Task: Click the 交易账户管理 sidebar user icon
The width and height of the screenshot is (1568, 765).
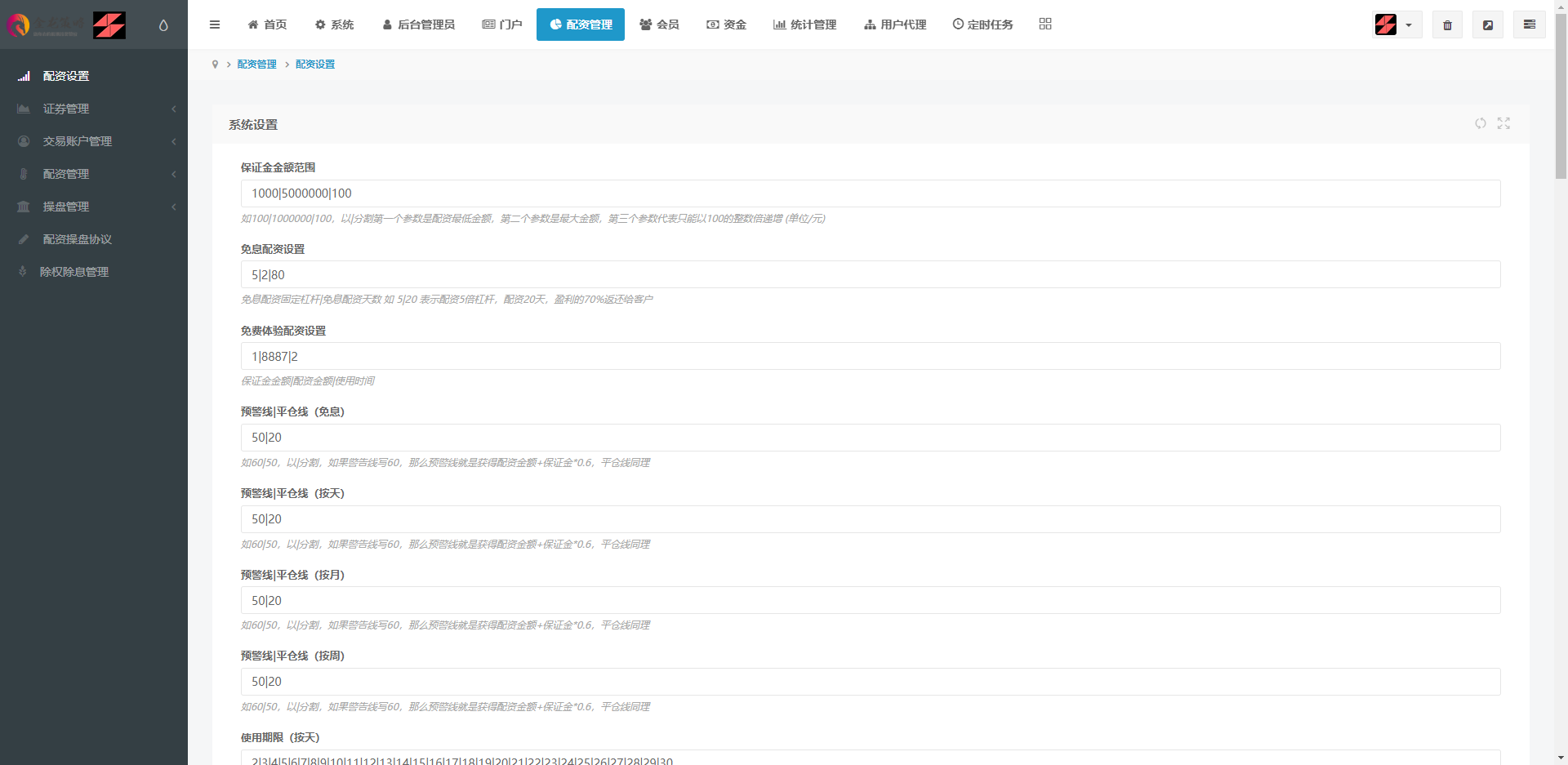Action: pos(24,141)
